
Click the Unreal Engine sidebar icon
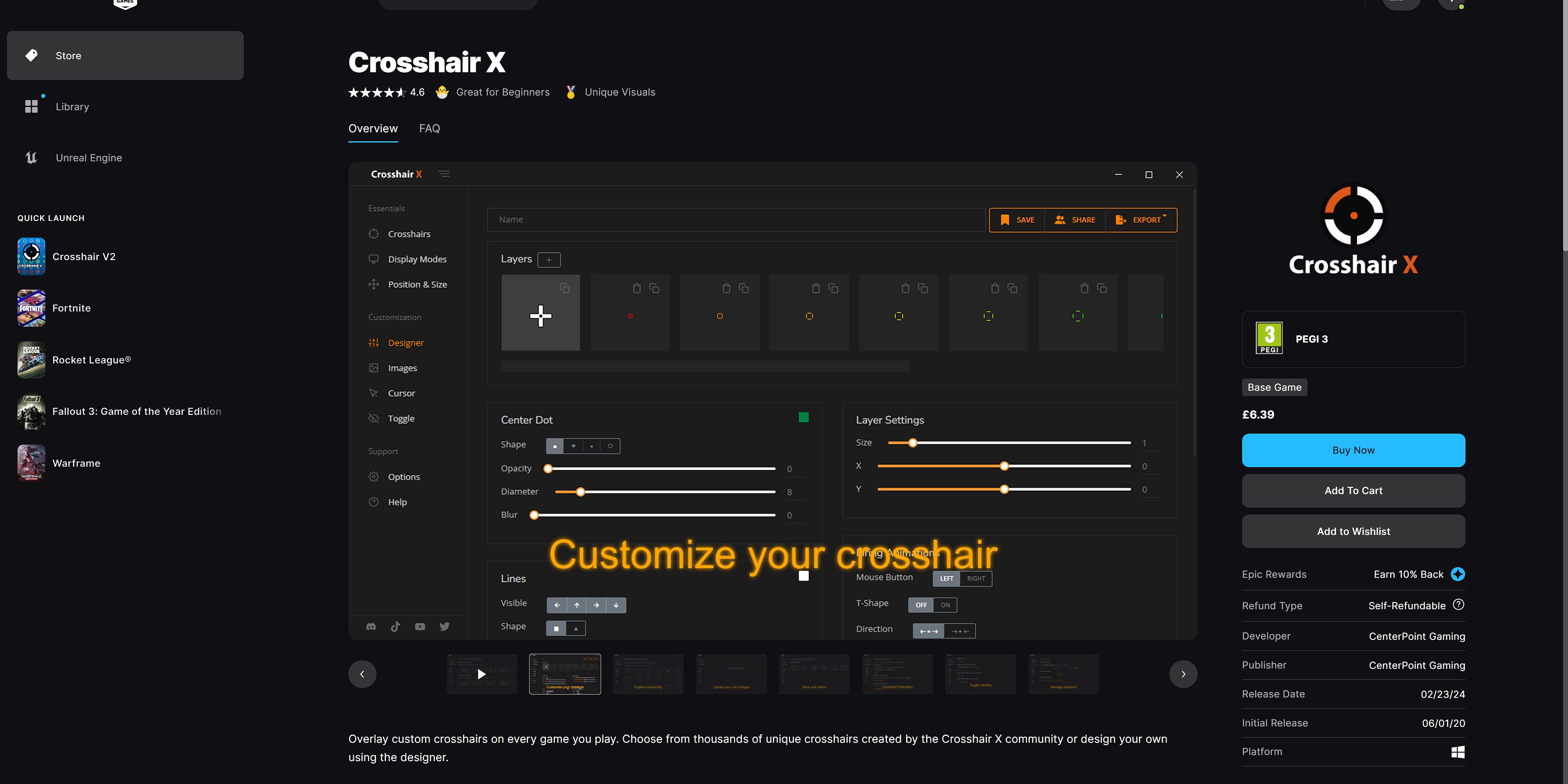32,158
